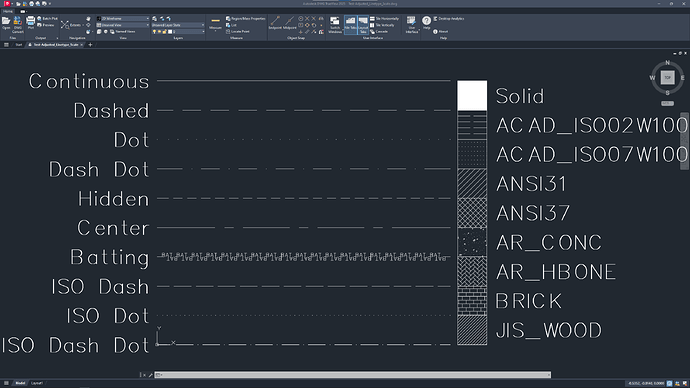Open the About dialog
Screen dimensions: 690x388
coord(440,32)
